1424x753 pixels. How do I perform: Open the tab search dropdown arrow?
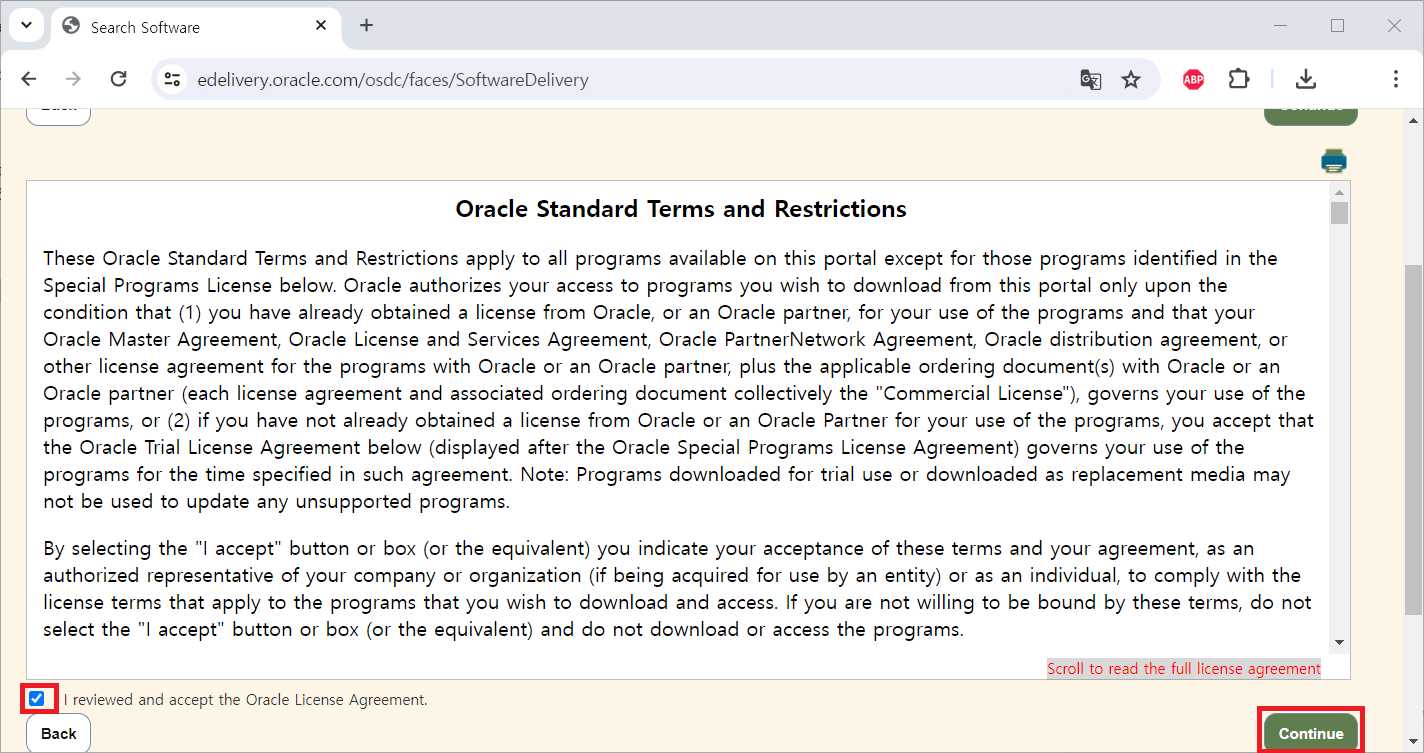pyautogui.click(x=25, y=25)
